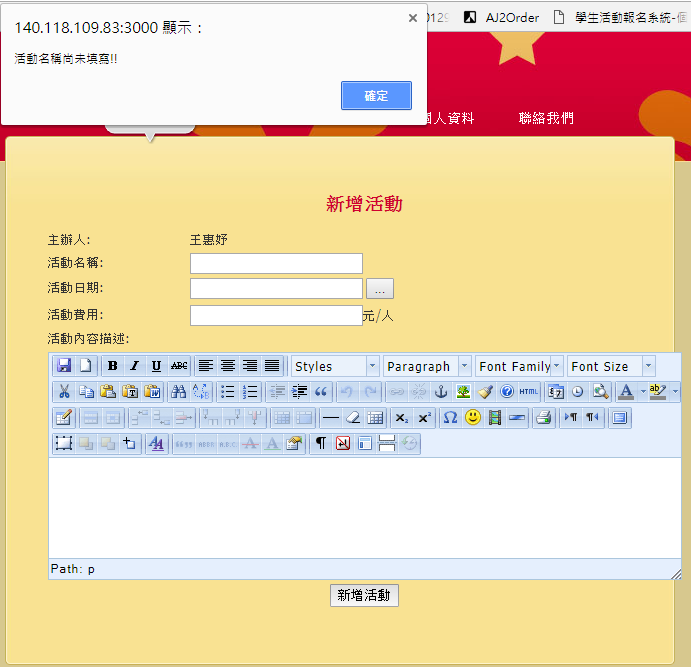Open 聯絡我們 navigation menu item

click(546, 118)
